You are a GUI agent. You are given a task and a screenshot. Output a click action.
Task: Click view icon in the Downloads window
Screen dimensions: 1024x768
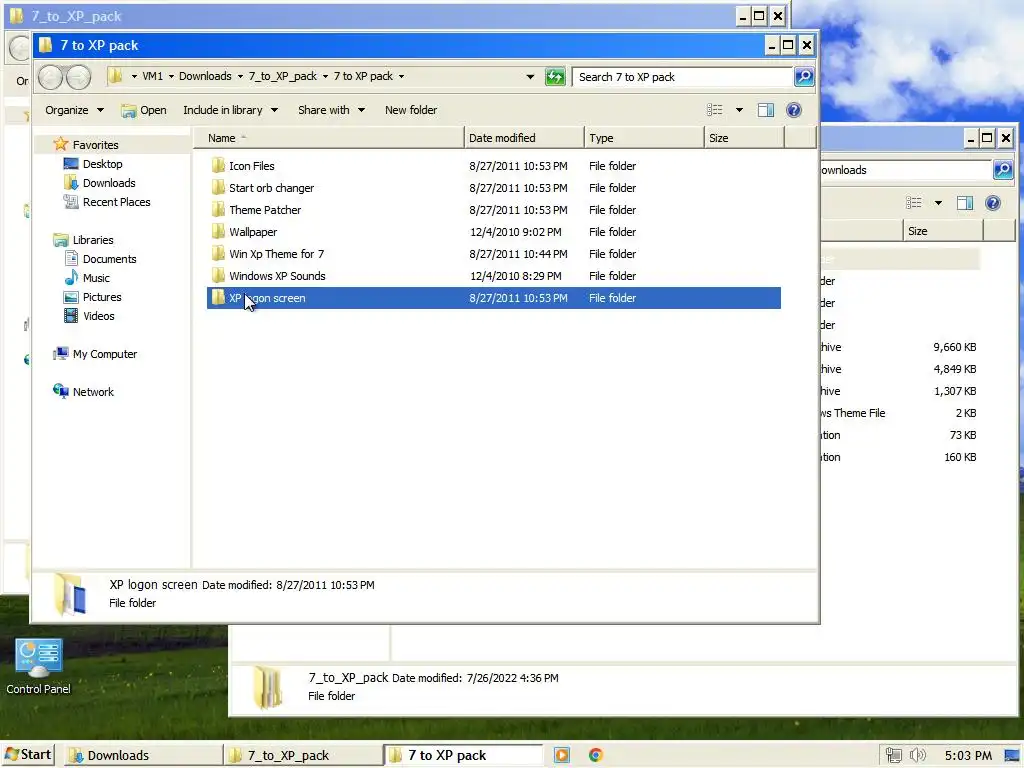pos(914,203)
